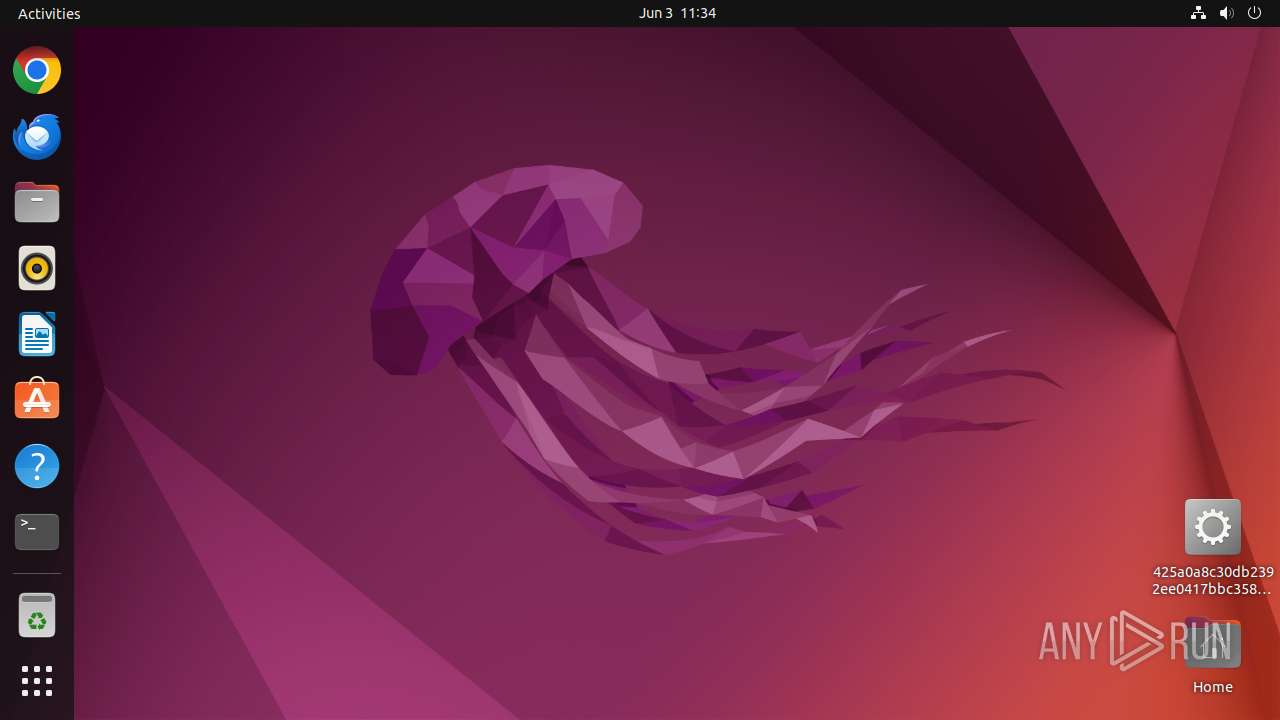The image size is (1280, 720).
Task: Select the 425a0a8c30db239 desktop file icon
Action: (x=1212, y=527)
